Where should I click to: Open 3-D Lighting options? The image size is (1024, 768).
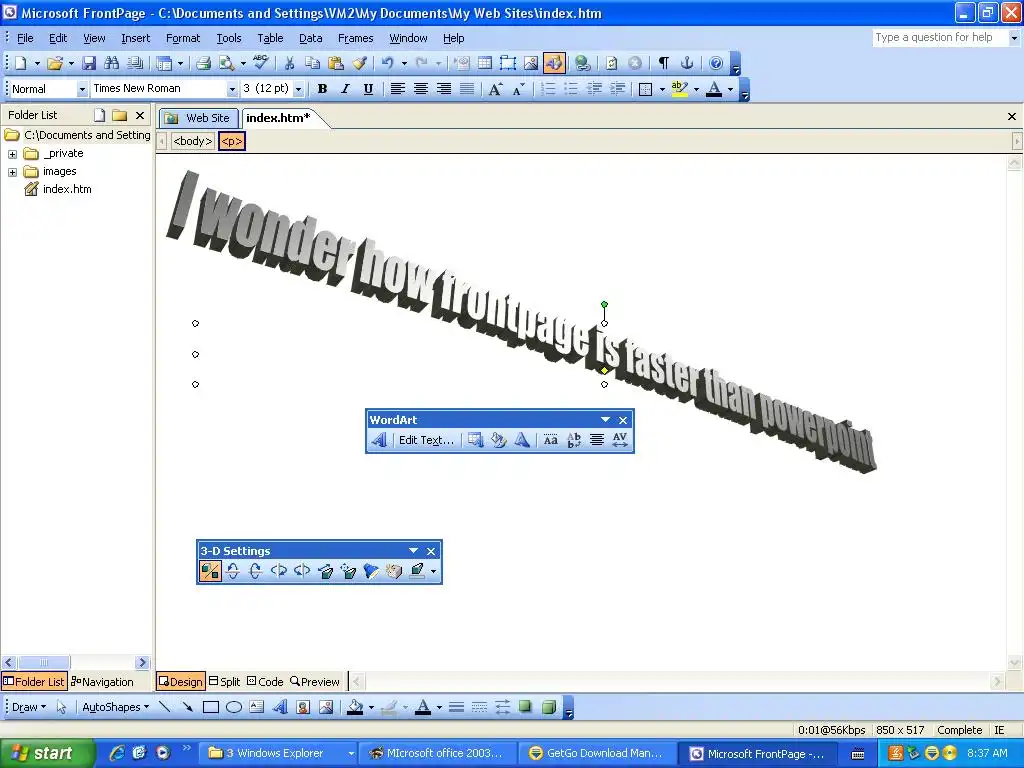click(x=371, y=571)
